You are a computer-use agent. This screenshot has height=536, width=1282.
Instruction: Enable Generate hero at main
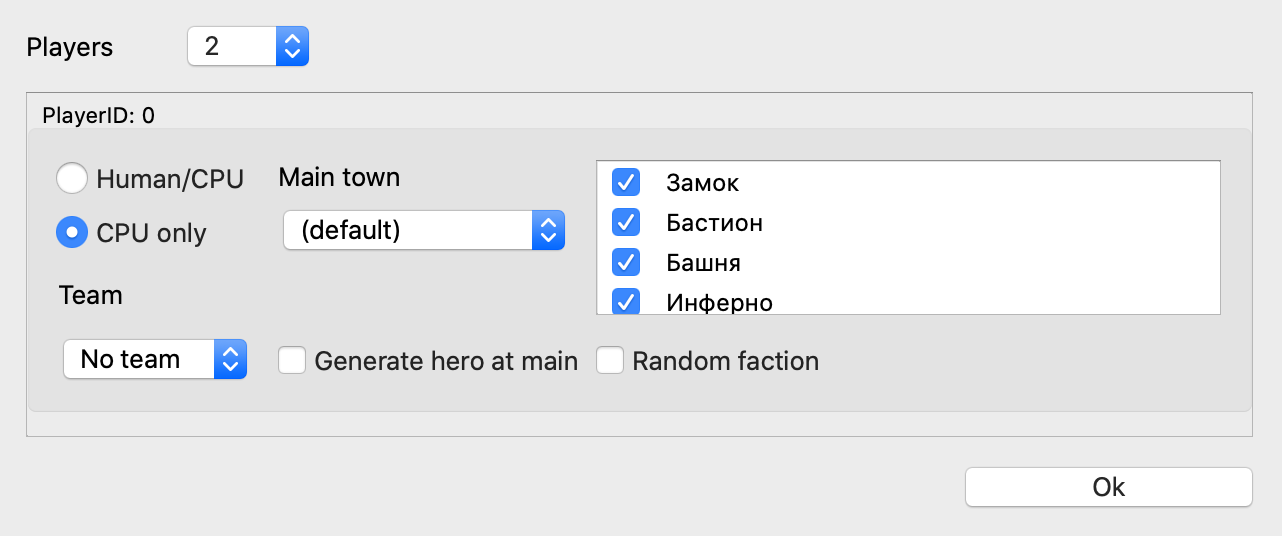pyautogui.click(x=292, y=360)
